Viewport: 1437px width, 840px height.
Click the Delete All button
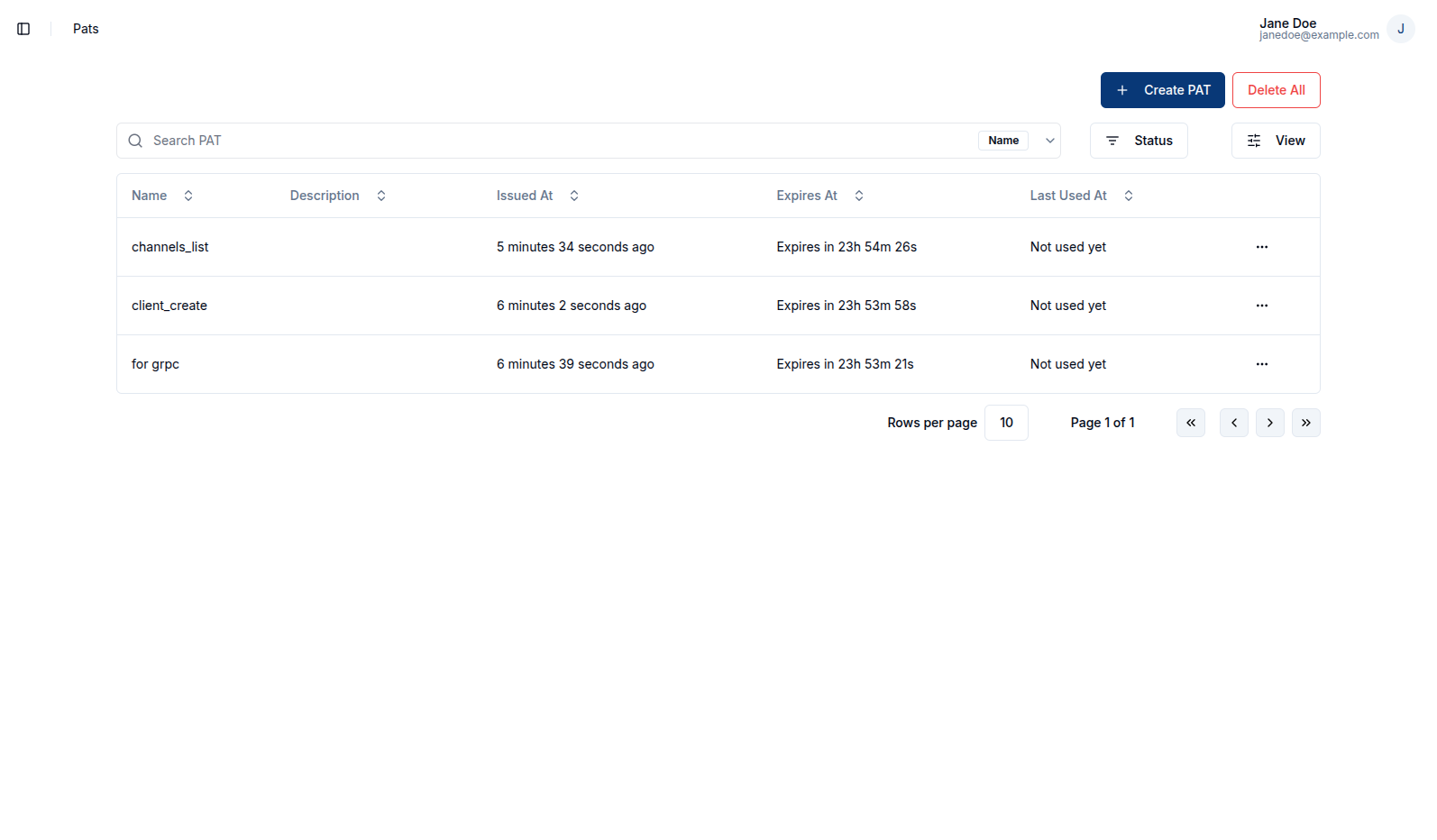point(1276,90)
